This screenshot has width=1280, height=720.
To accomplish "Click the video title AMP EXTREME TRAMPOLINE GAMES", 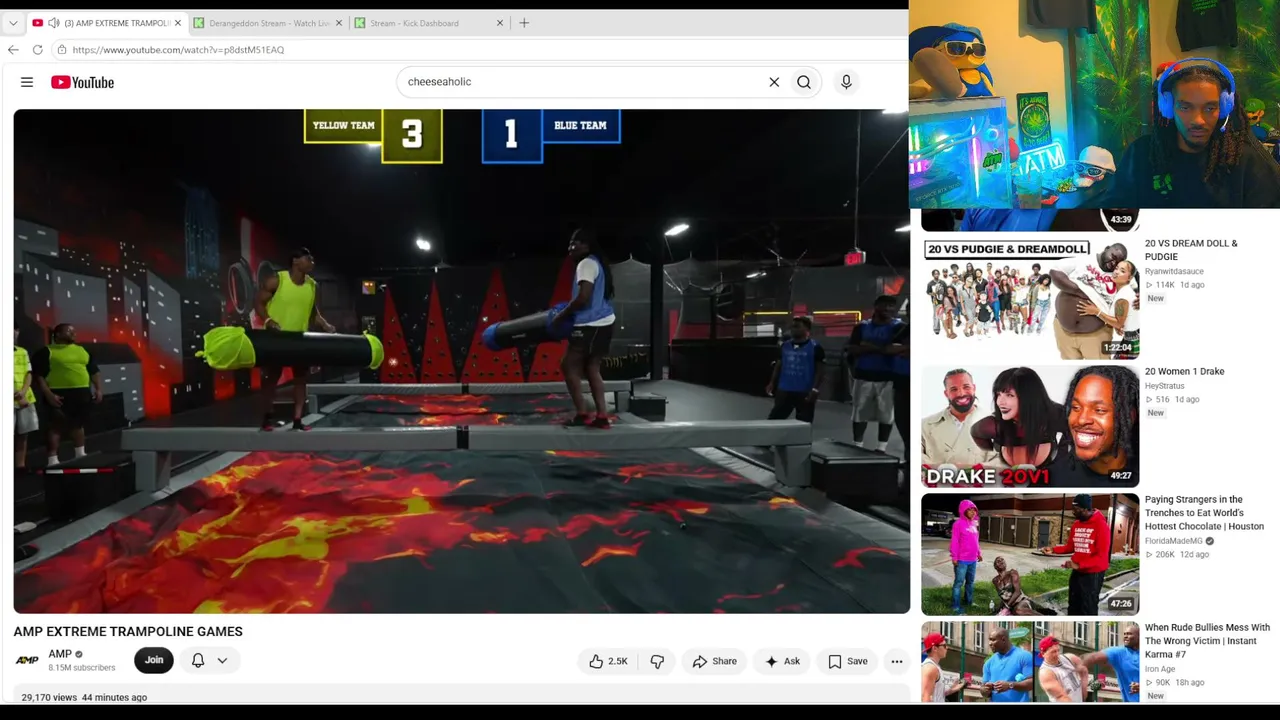I will pyautogui.click(x=128, y=631).
